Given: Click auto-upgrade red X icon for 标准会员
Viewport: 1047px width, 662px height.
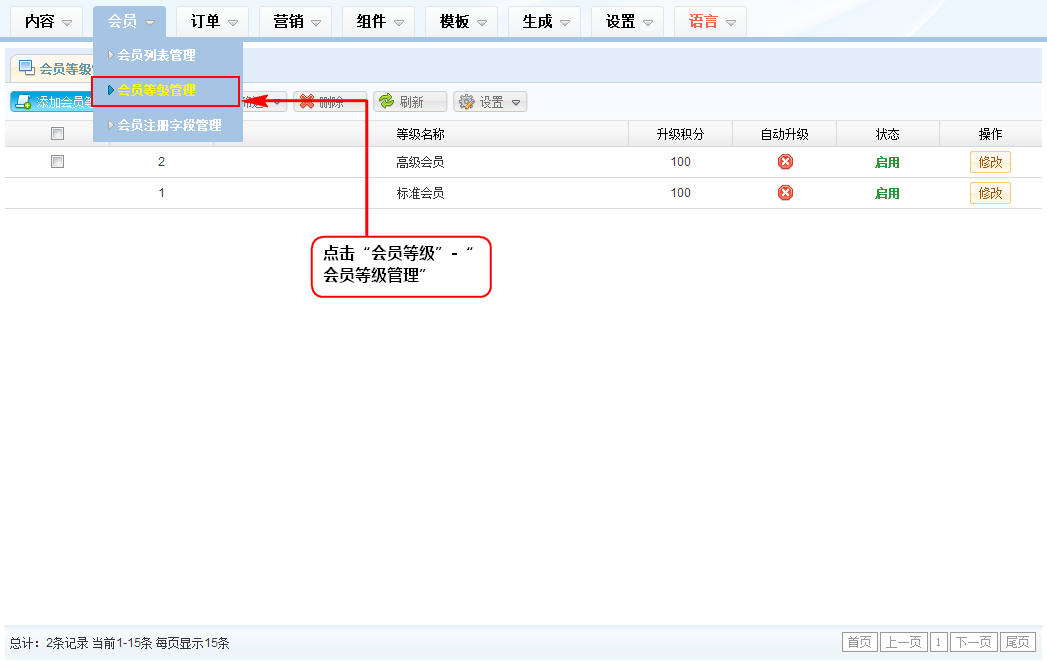Looking at the screenshot, I should (x=785, y=193).
